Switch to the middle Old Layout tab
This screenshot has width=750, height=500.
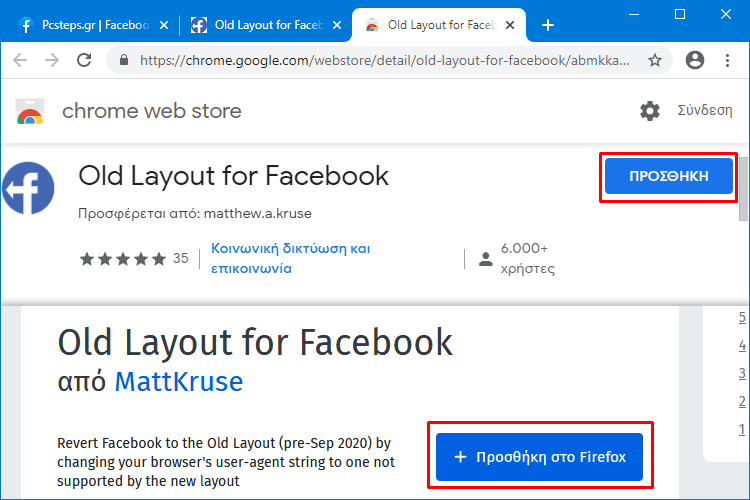point(266,25)
